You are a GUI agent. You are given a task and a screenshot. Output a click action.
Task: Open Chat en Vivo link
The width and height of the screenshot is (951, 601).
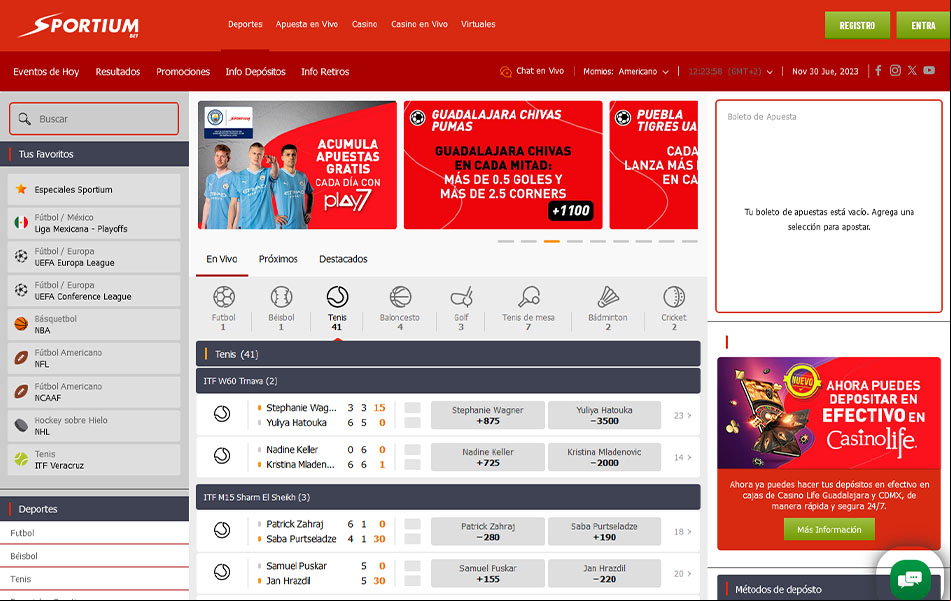[532, 72]
